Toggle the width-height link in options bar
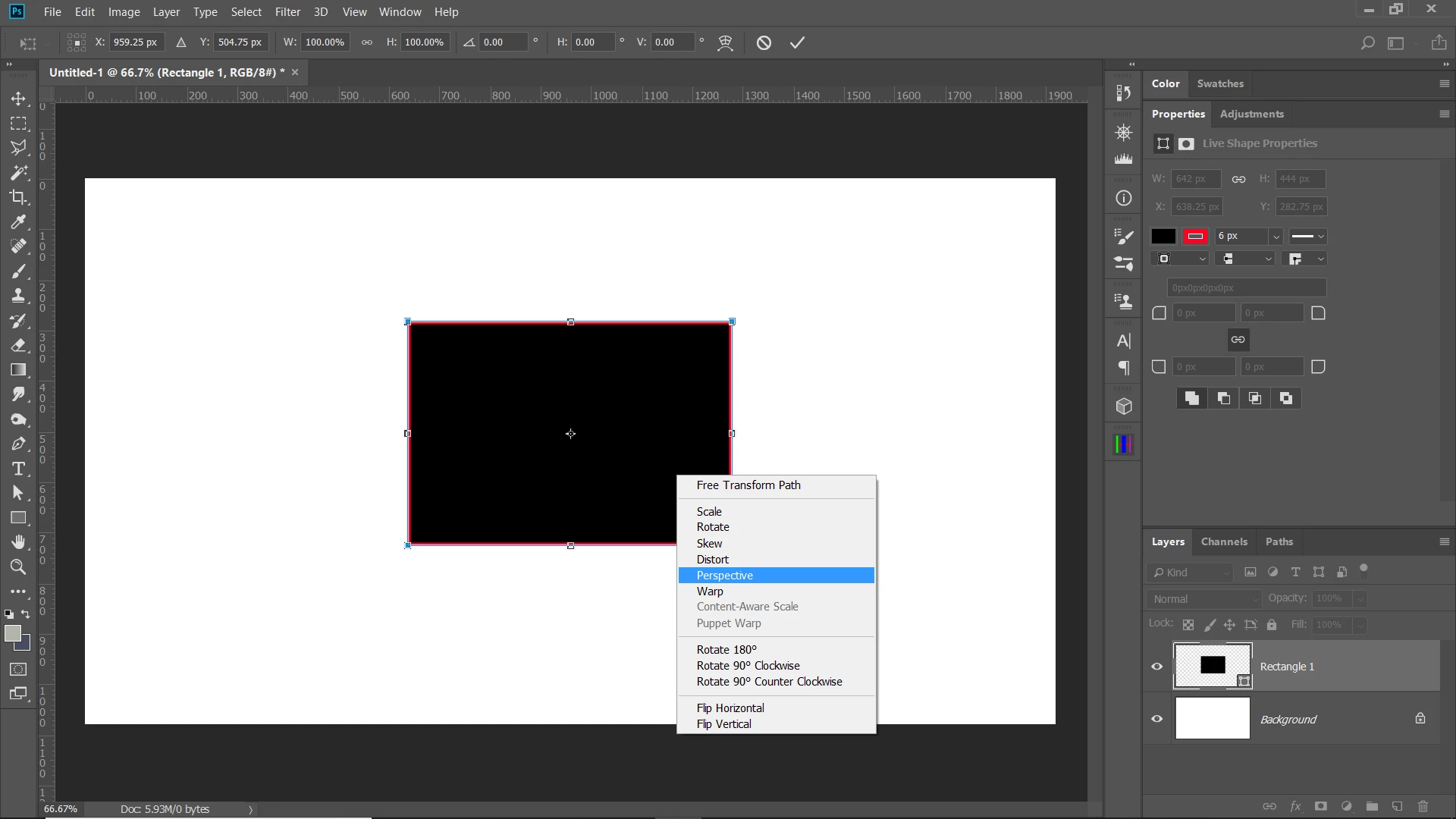 tap(367, 42)
